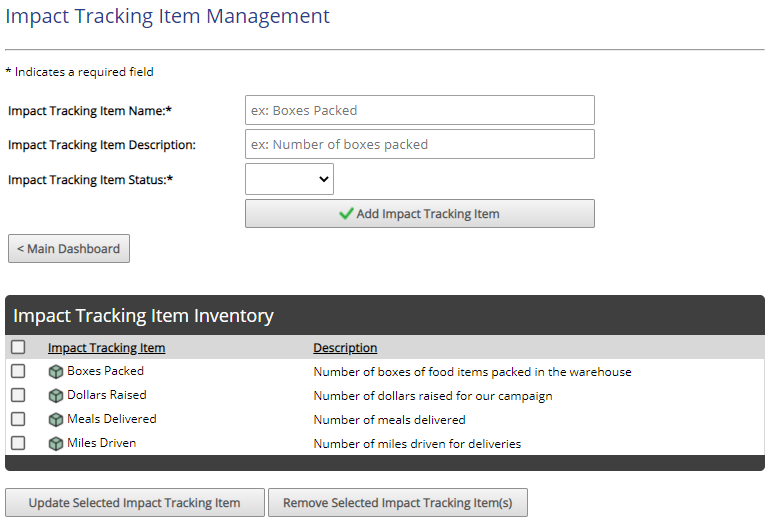The image size is (773, 527).
Task: Select the Meals Delivered item name
Action: [x=112, y=419]
